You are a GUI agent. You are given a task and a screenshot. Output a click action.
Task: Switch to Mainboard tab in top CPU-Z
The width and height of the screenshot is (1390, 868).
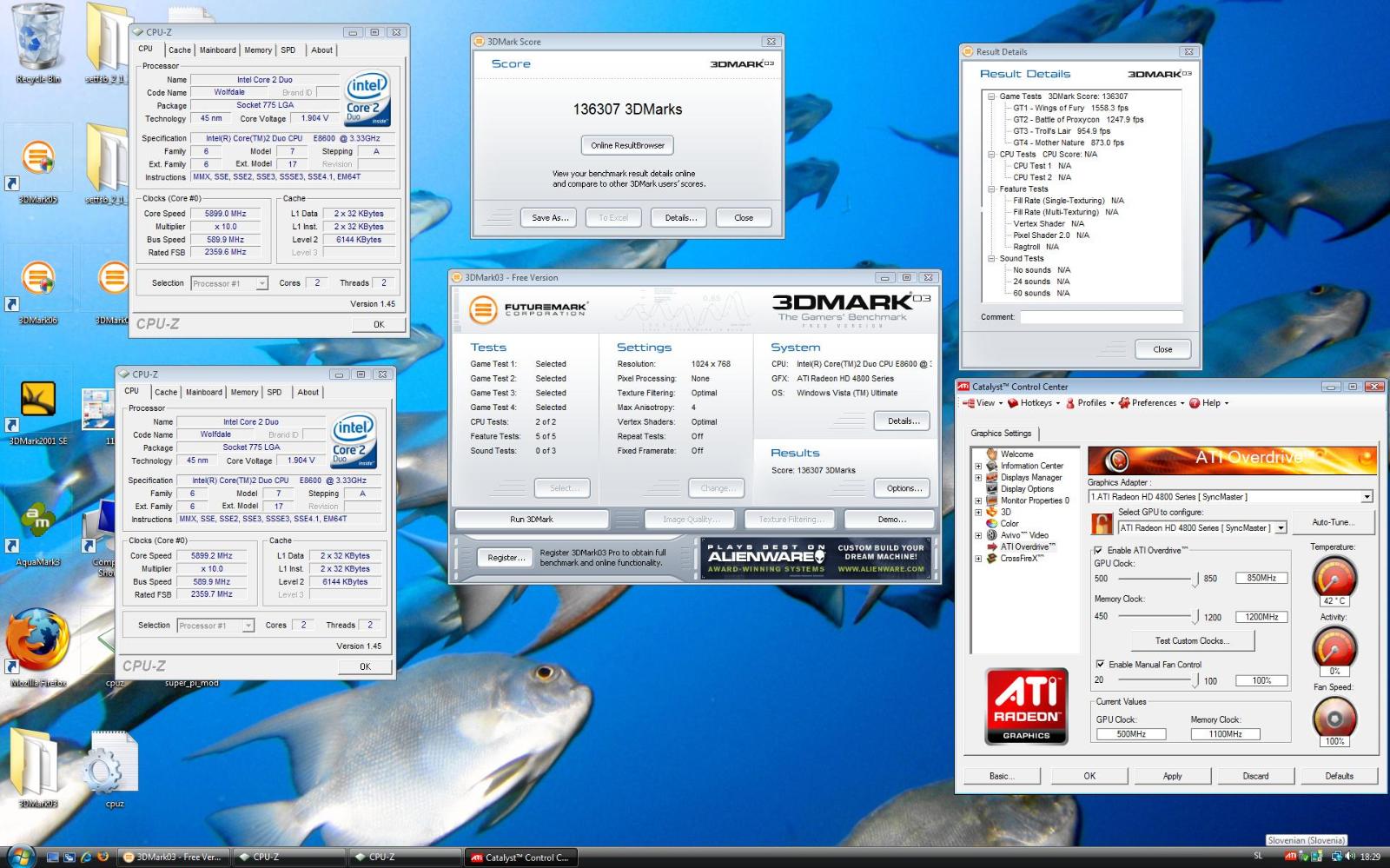pyautogui.click(x=218, y=50)
